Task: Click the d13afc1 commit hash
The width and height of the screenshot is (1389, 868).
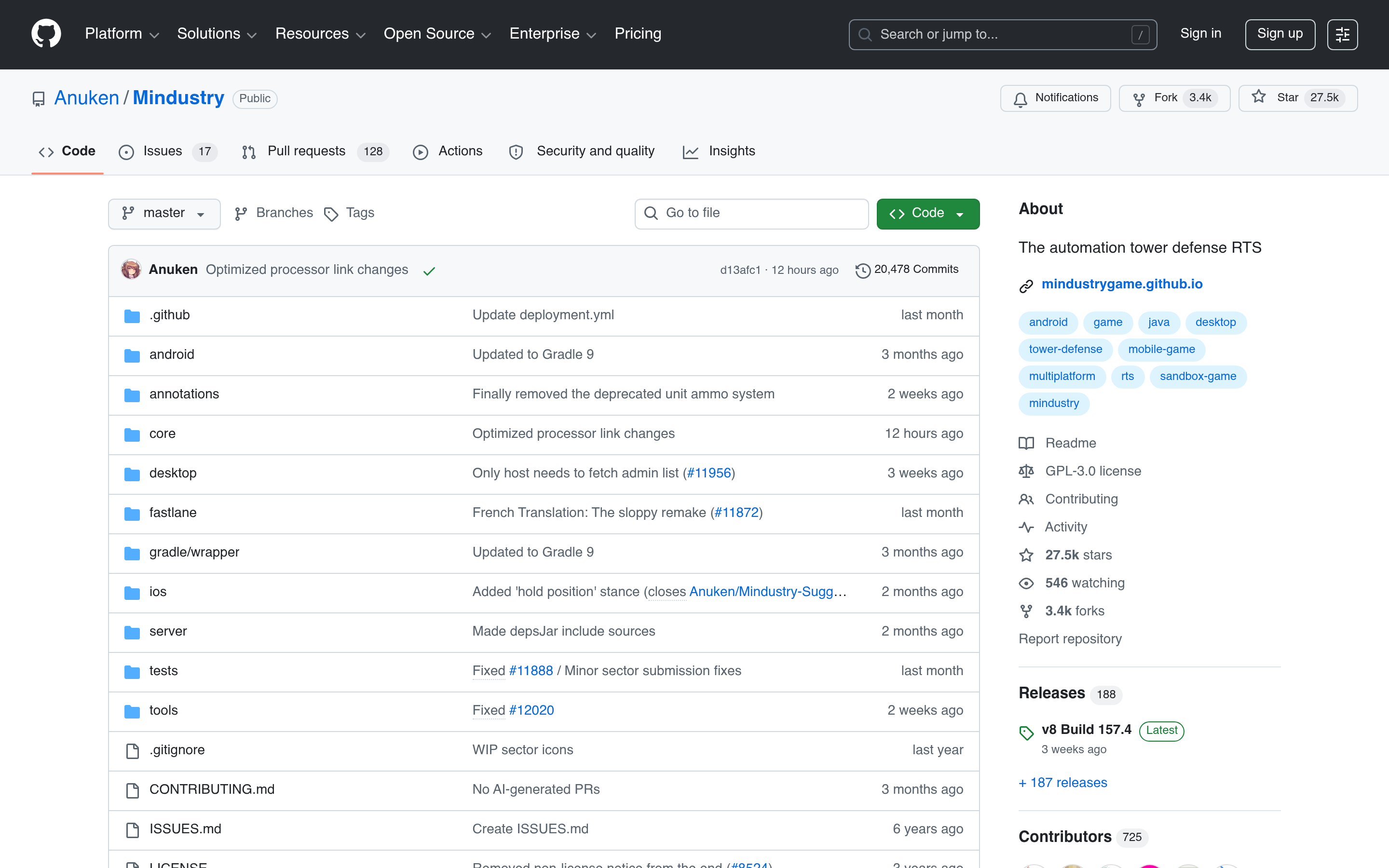Action: (740, 271)
